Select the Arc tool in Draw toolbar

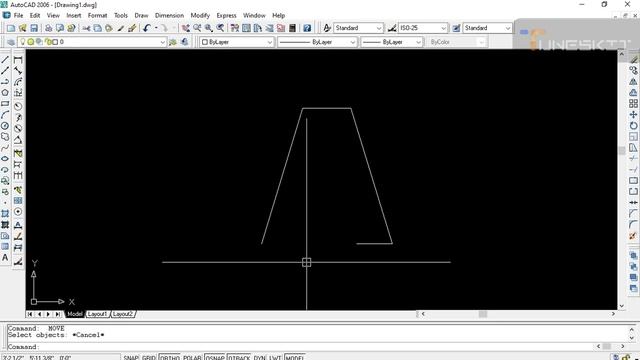(5, 115)
